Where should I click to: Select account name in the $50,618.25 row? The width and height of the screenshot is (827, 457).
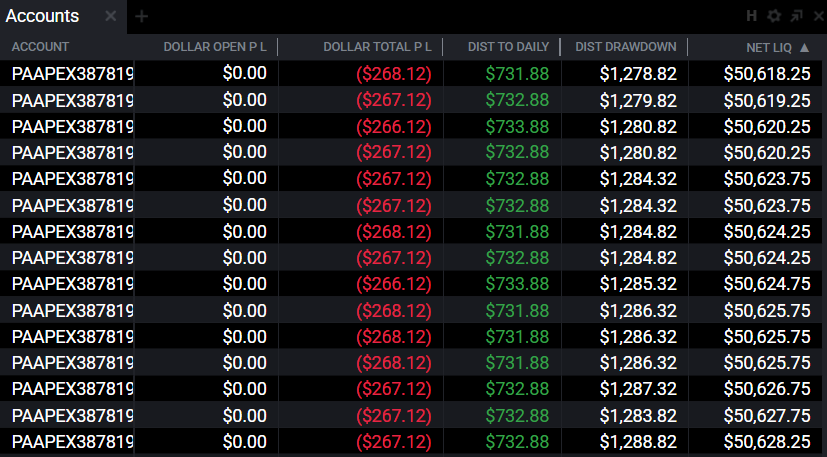[72, 73]
